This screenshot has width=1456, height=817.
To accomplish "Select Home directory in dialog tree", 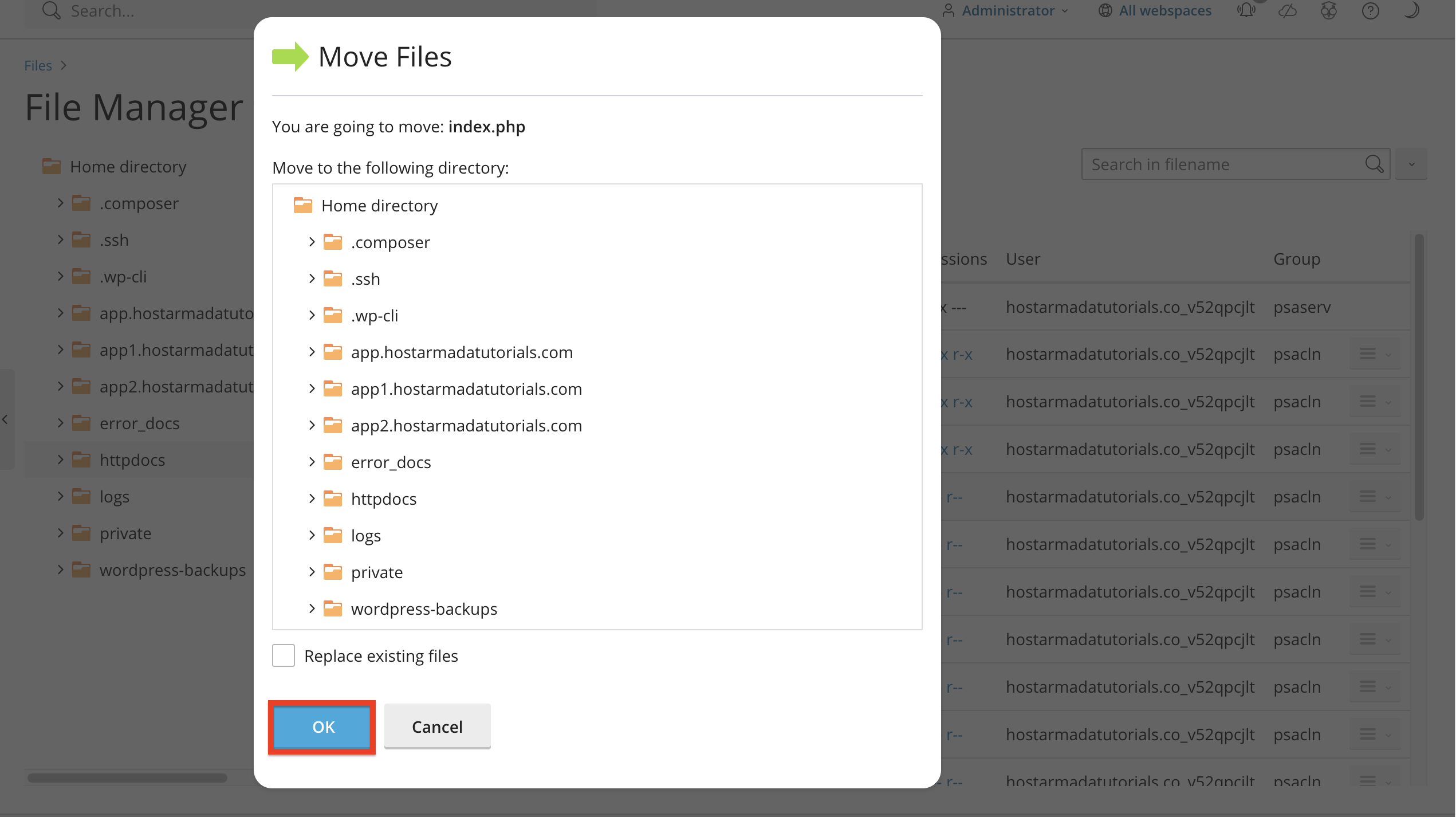I will [x=379, y=206].
